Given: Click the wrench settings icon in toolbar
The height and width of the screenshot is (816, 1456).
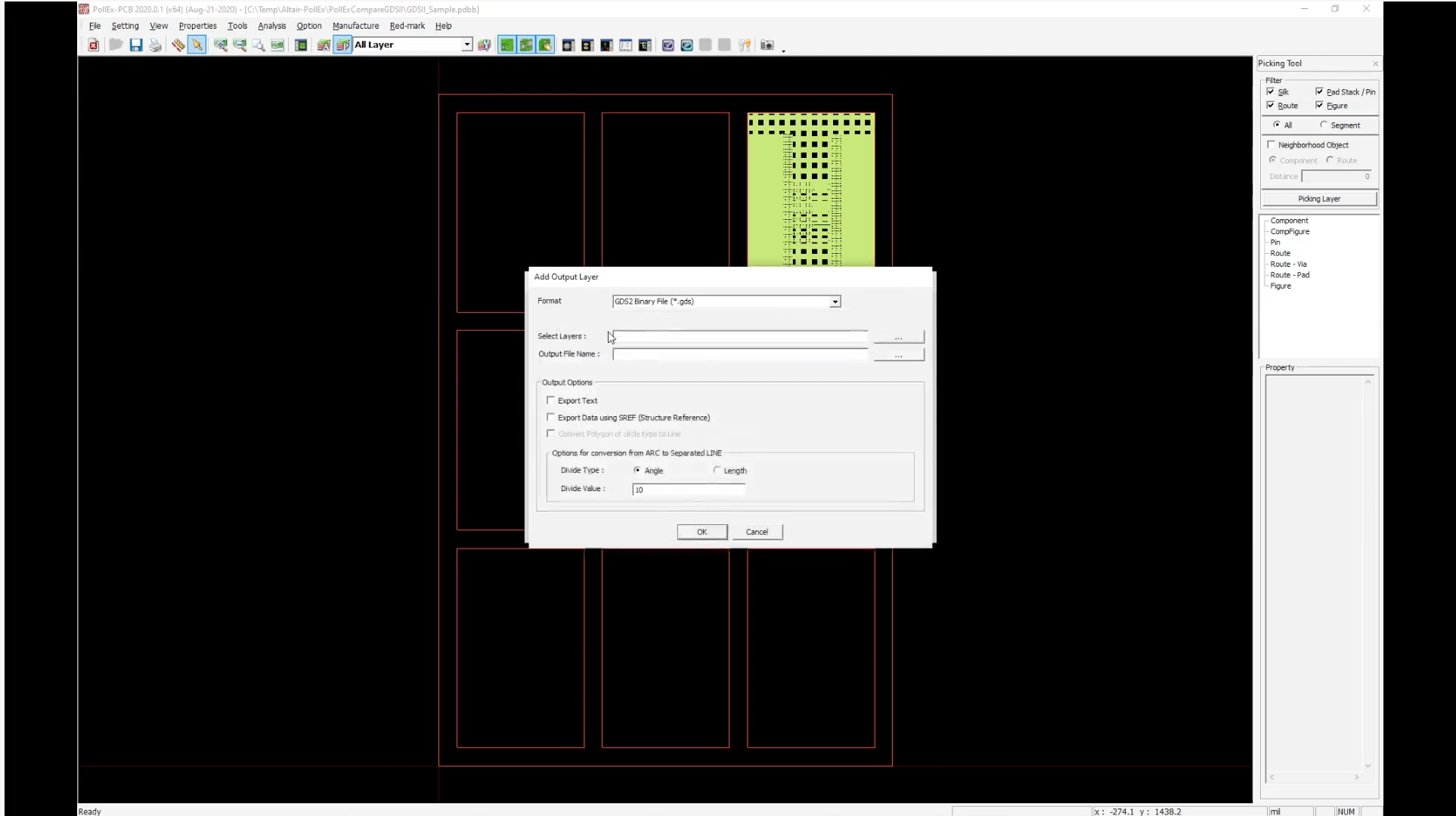Looking at the screenshot, I should click(x=745, y=45).
